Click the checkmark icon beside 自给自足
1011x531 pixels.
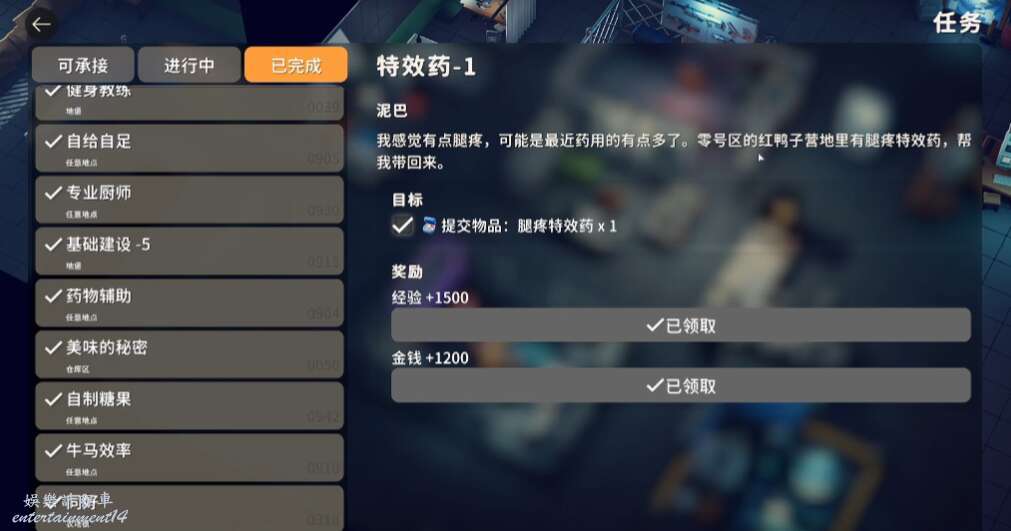54,141
